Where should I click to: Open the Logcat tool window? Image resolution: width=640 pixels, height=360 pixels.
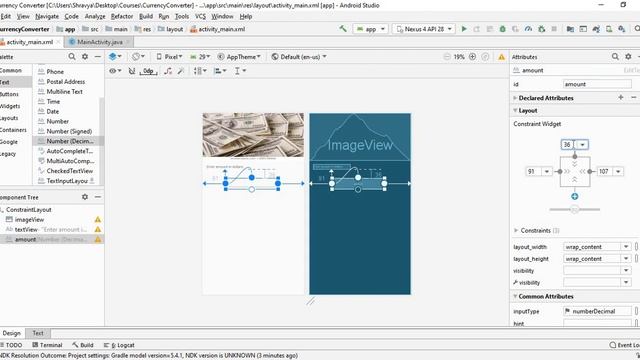click(119, 345)
